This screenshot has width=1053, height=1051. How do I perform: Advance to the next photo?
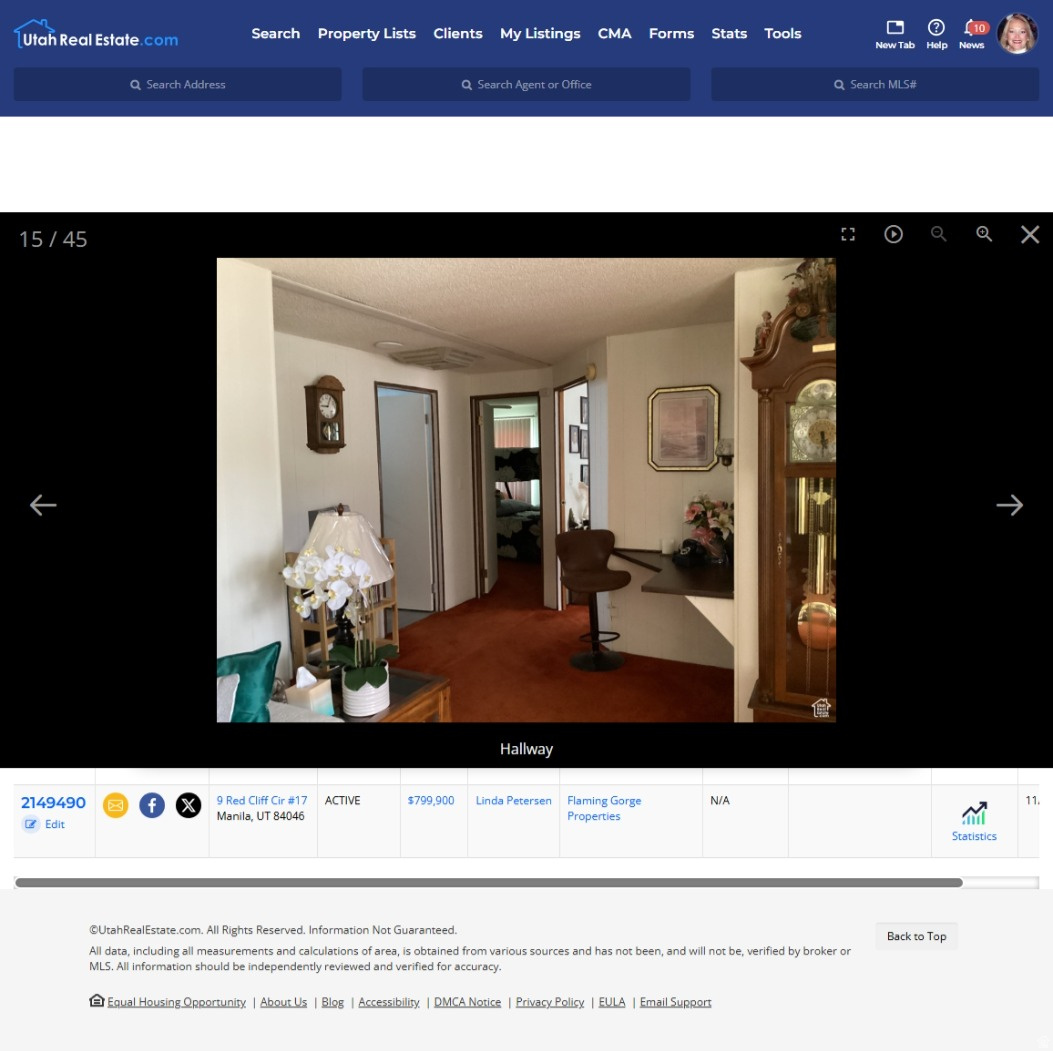(x=1010, y=505)
